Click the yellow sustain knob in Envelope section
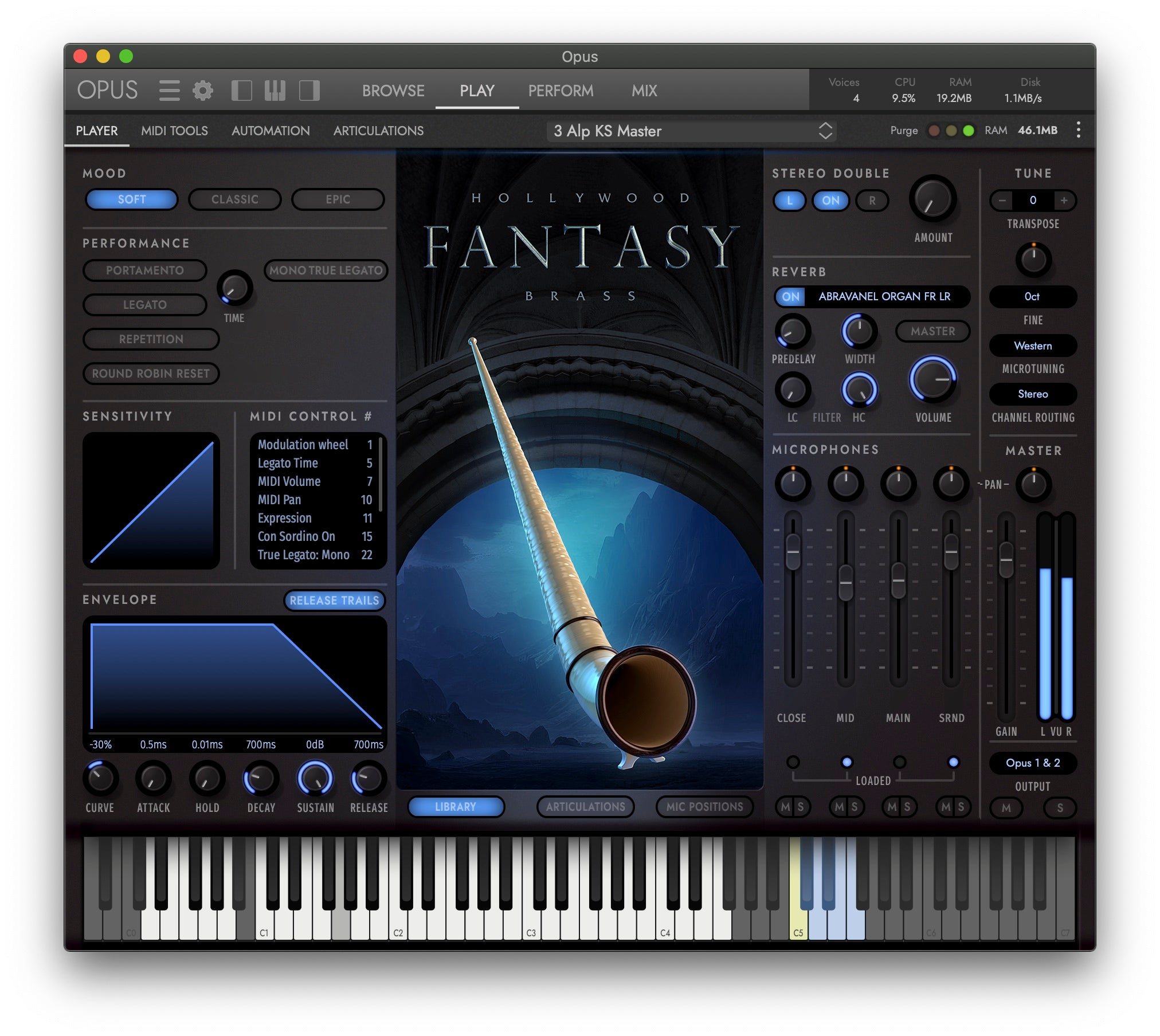The width and height of the screenshot is (1160, 1036). coord(315,779)
